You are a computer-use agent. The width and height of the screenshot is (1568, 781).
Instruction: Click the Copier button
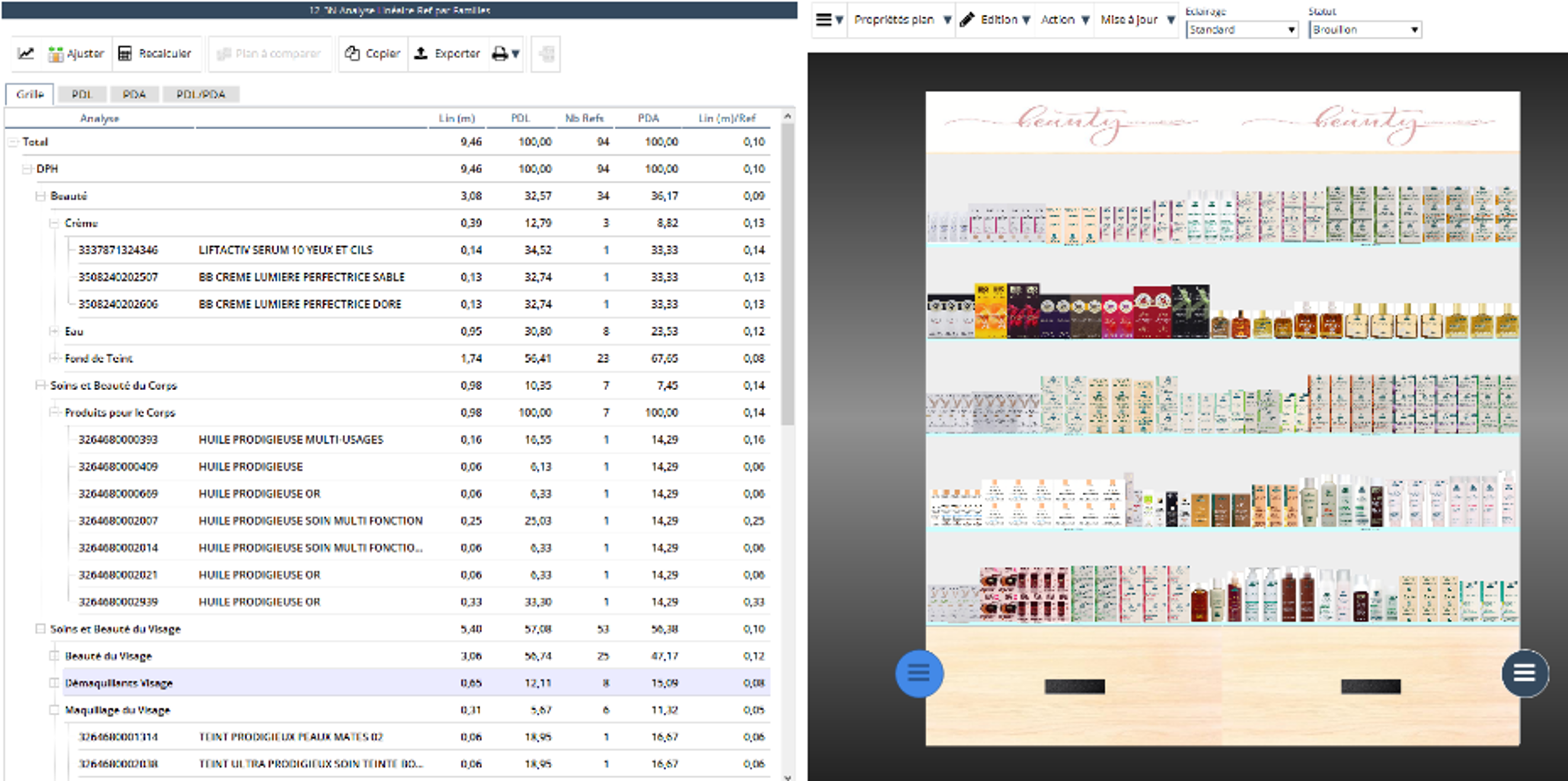pos(372,53)
